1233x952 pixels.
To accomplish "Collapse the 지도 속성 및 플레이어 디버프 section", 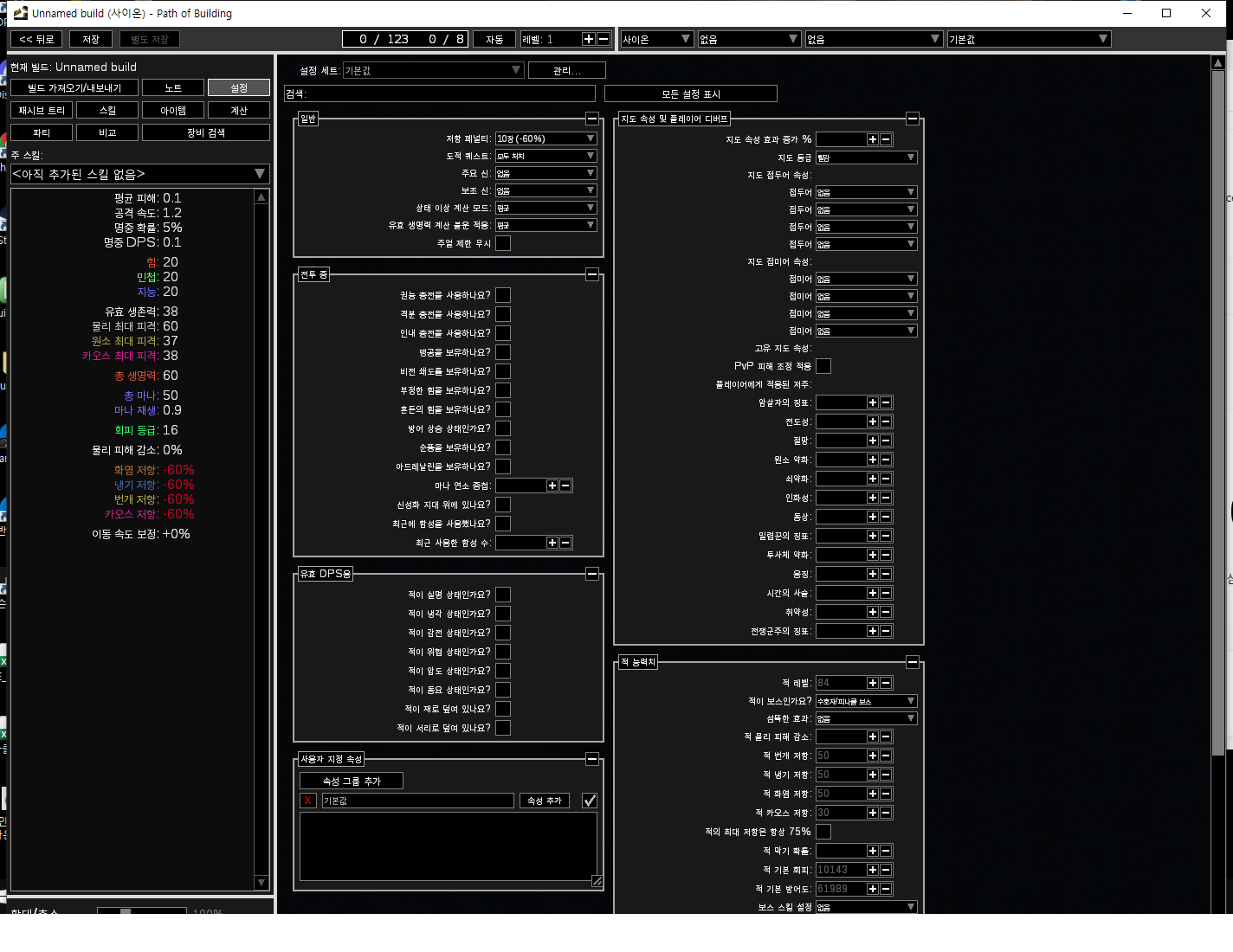I will click(913, 119).
